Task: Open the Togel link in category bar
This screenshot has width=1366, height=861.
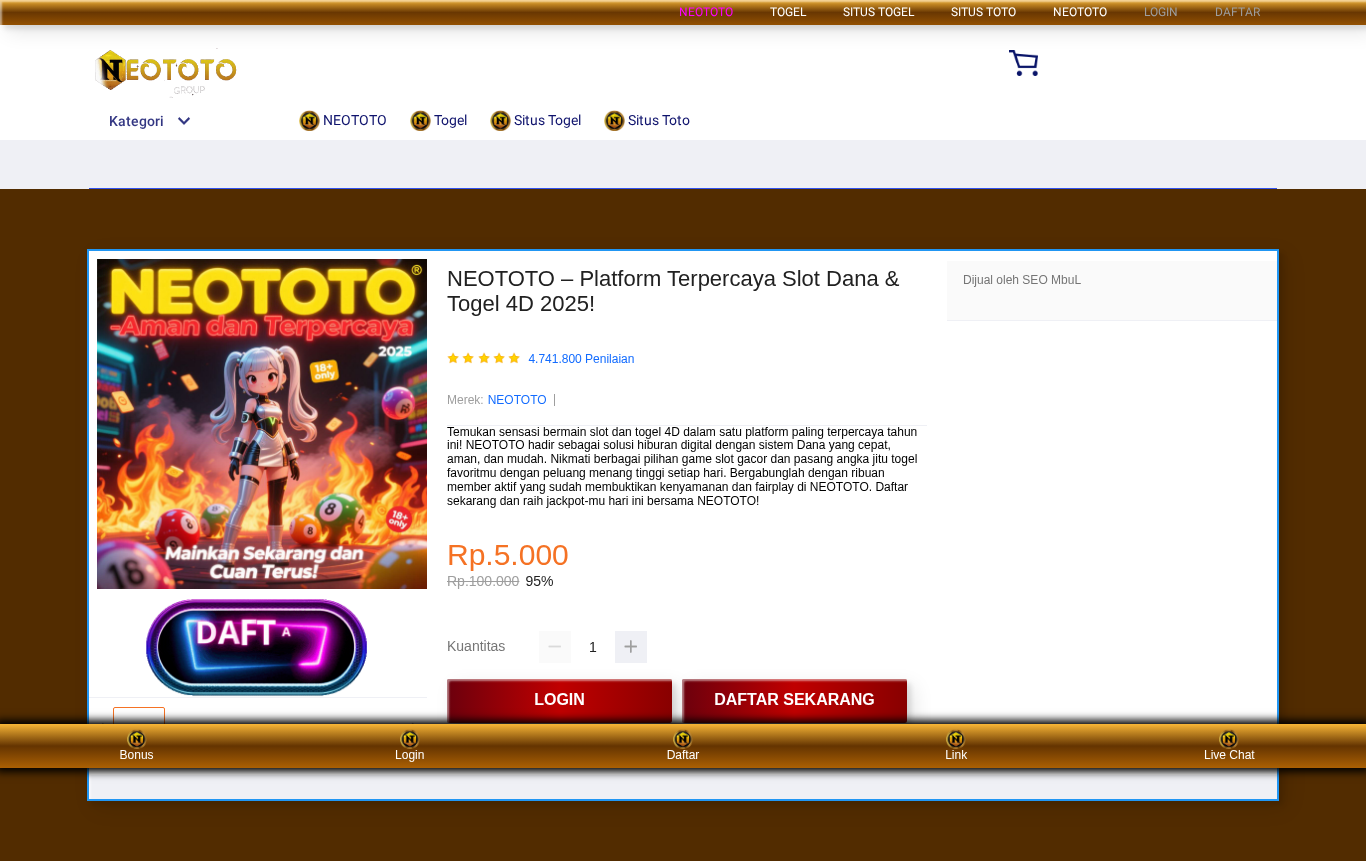Action: point(439,120)
